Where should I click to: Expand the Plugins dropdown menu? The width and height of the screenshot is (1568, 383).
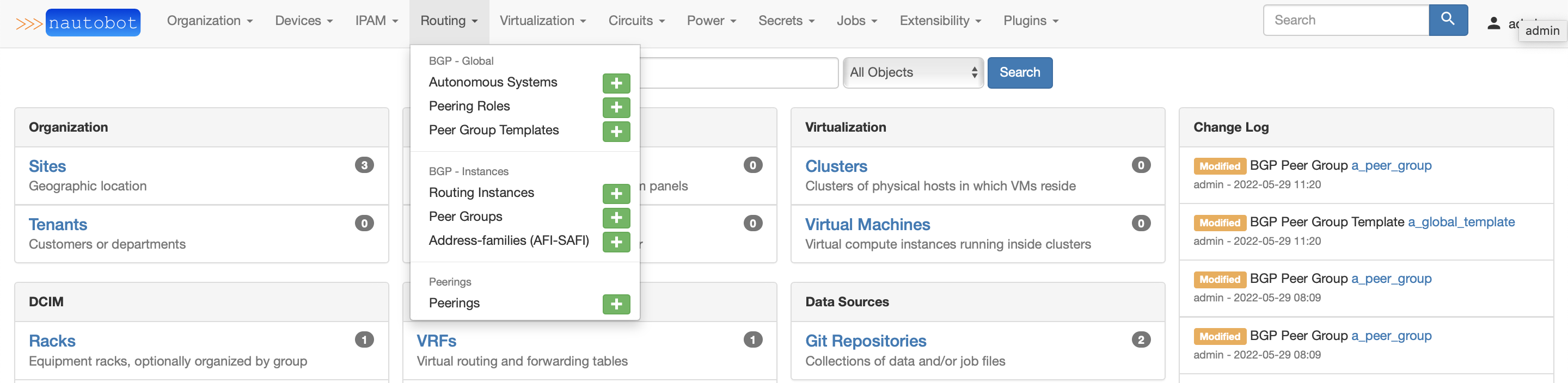[1031, 21]
